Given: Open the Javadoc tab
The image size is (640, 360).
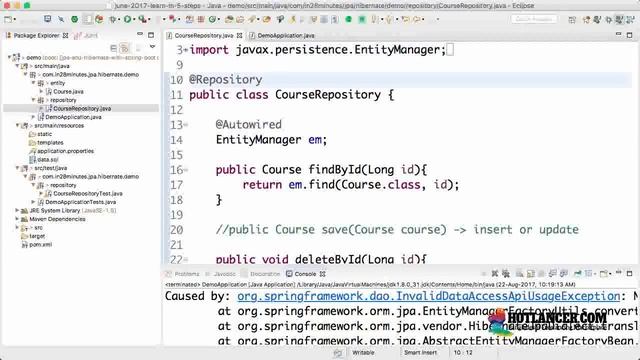Looking at the screenshot, I should tap(221, 274).
